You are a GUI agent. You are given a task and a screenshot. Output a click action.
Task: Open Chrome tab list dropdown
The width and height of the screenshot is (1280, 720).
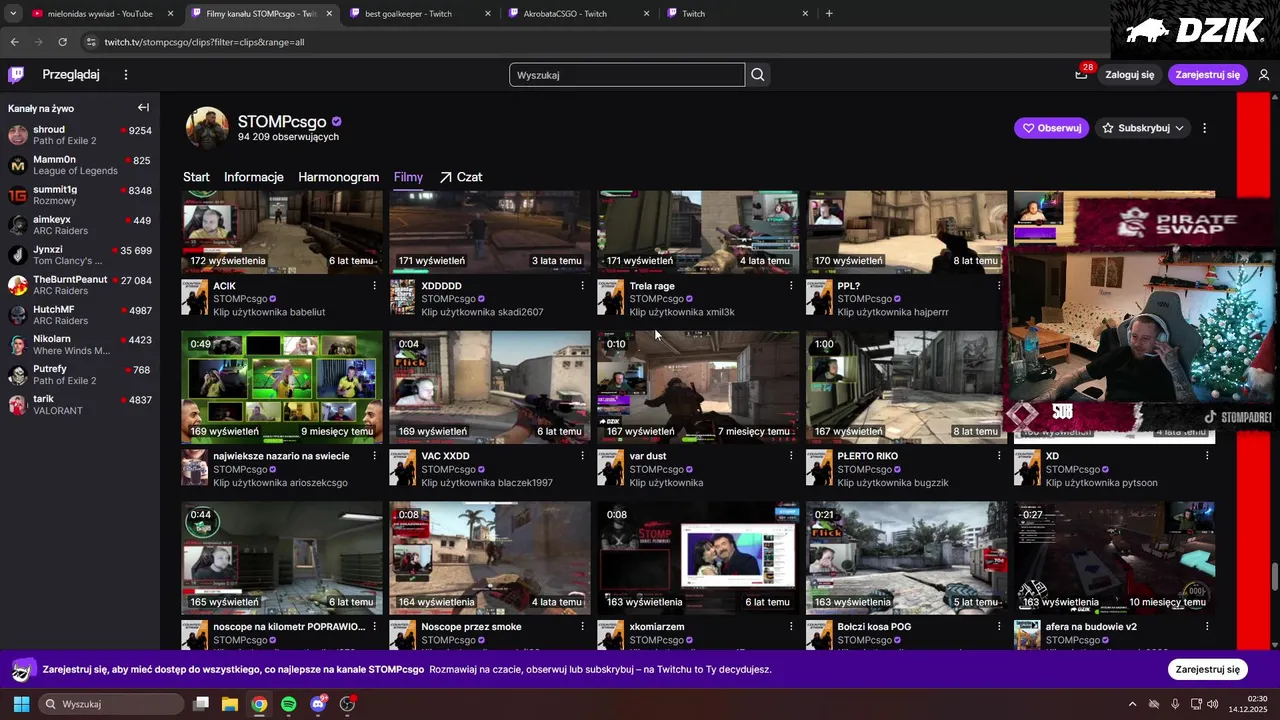[x=13, y=14]
